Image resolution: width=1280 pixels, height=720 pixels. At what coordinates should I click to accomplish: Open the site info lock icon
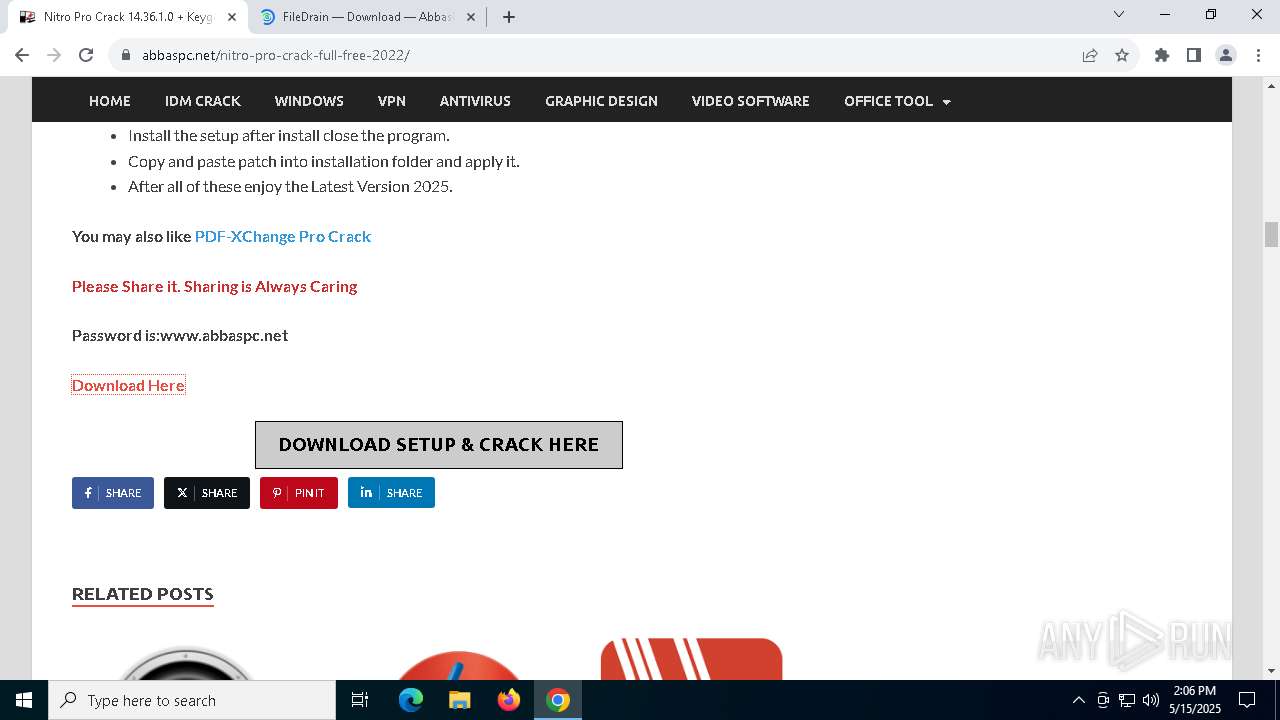coord(126,55)
